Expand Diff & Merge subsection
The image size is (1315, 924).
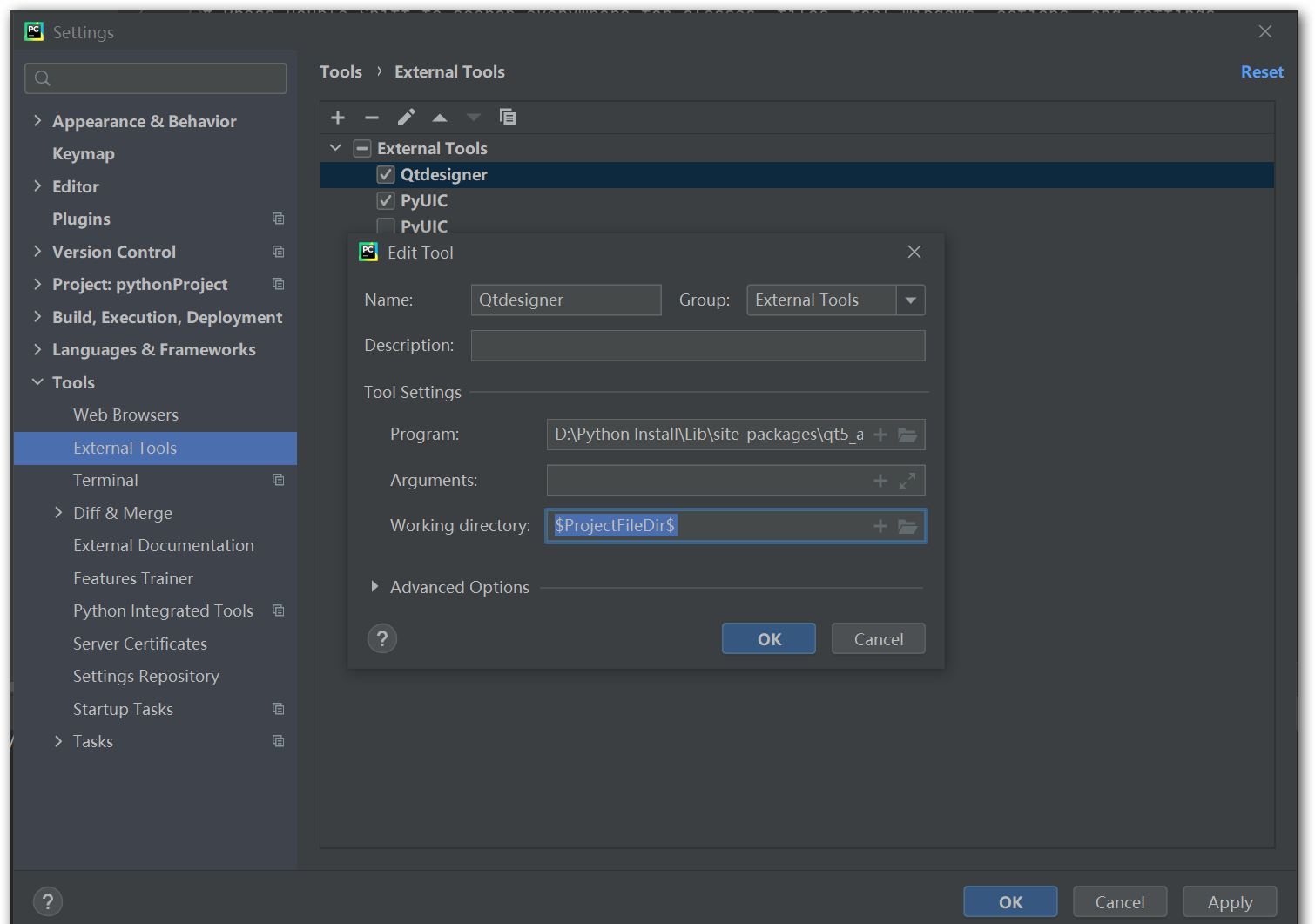tap(58, 513)
